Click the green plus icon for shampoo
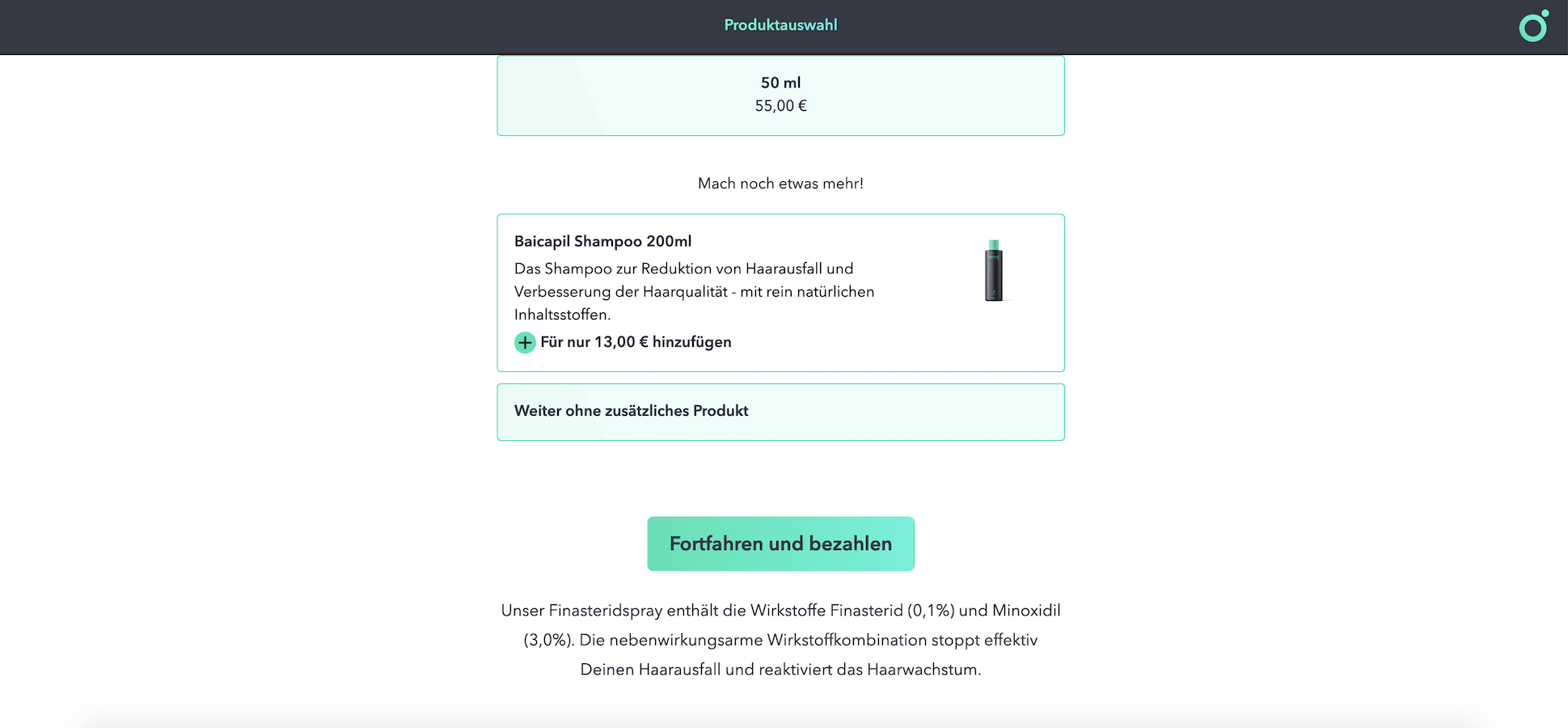 (525, 343)
